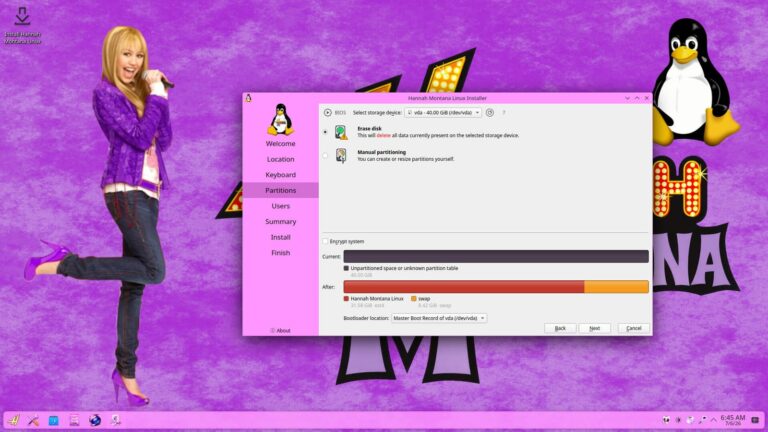Click the BIOS boot-mode icon in the installer
Image resolution: width=768 pixels, height=432 pixels.
pyautogui.click(x=328, y=113)
